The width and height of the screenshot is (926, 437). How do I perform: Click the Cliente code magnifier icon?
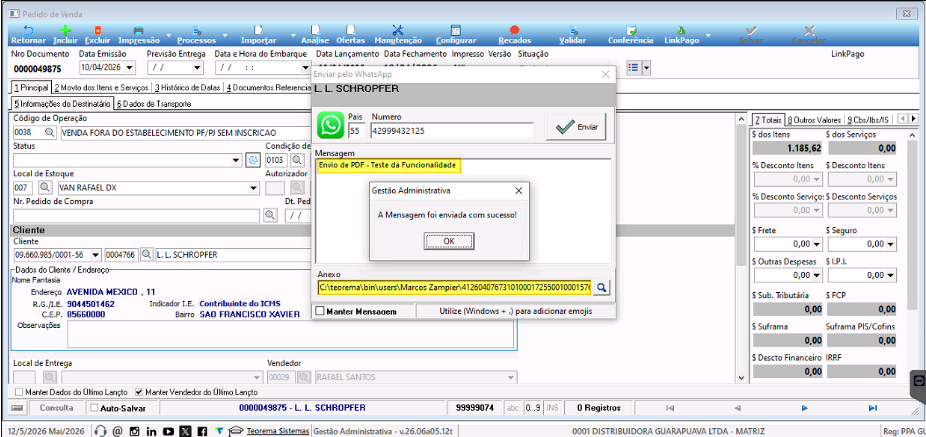click(146, 255)
